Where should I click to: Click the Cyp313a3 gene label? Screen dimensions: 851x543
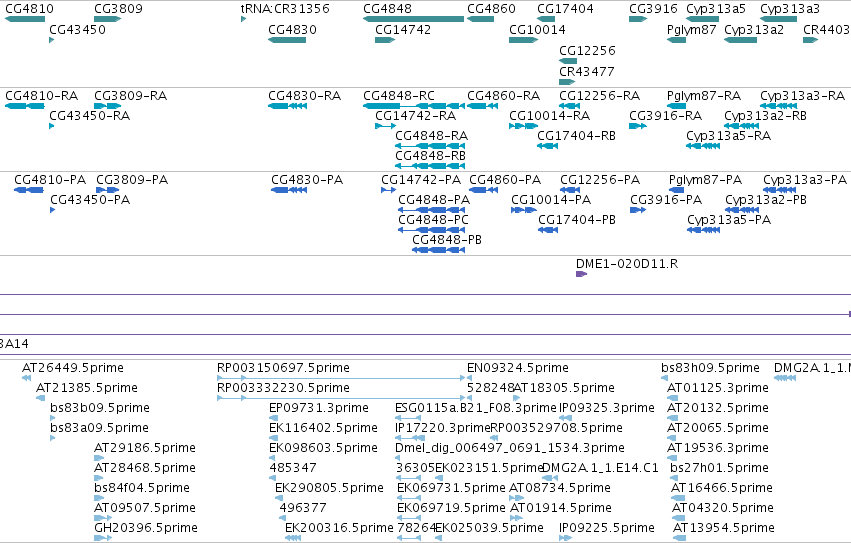tap(790, 9)
